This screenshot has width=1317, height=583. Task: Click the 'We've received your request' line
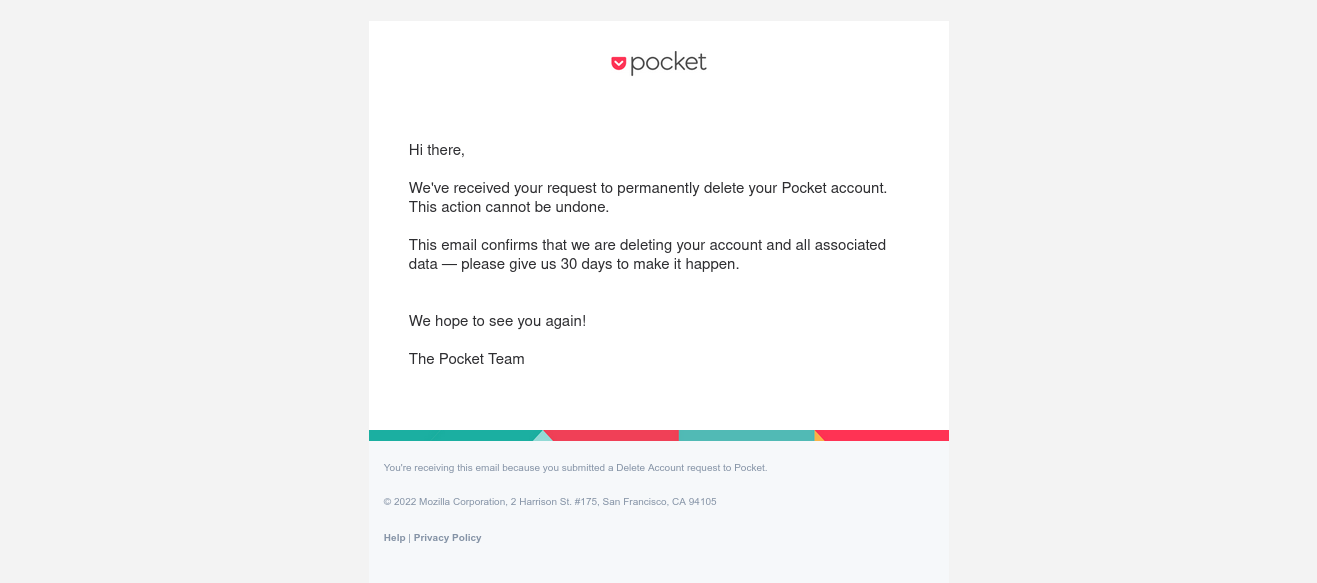coord(648,188)
